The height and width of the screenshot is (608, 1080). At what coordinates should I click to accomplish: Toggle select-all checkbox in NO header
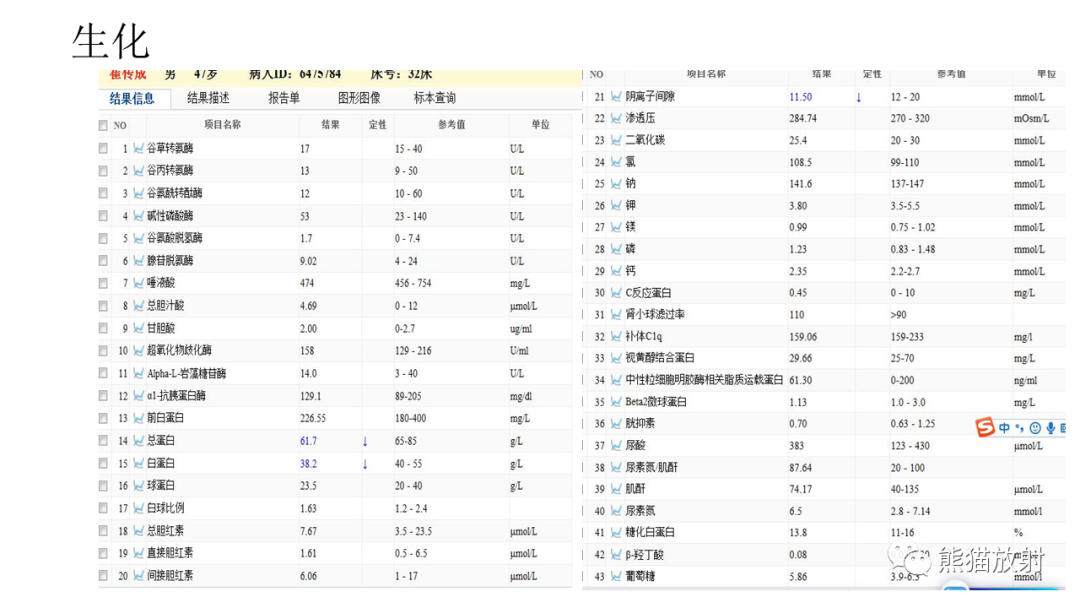point(103,125)
